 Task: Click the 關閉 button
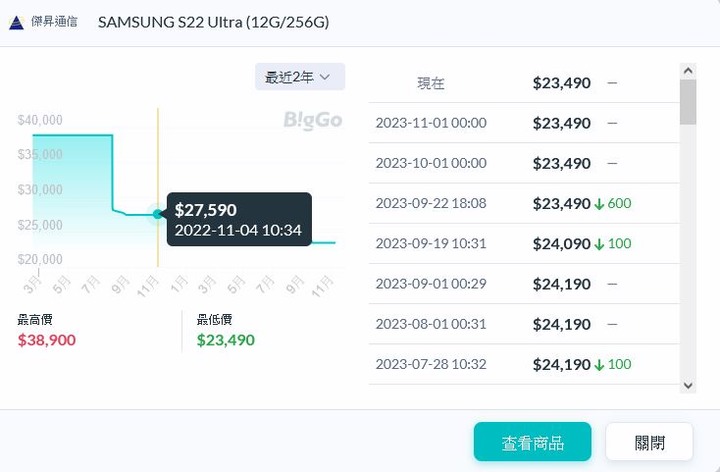(649, 442)
